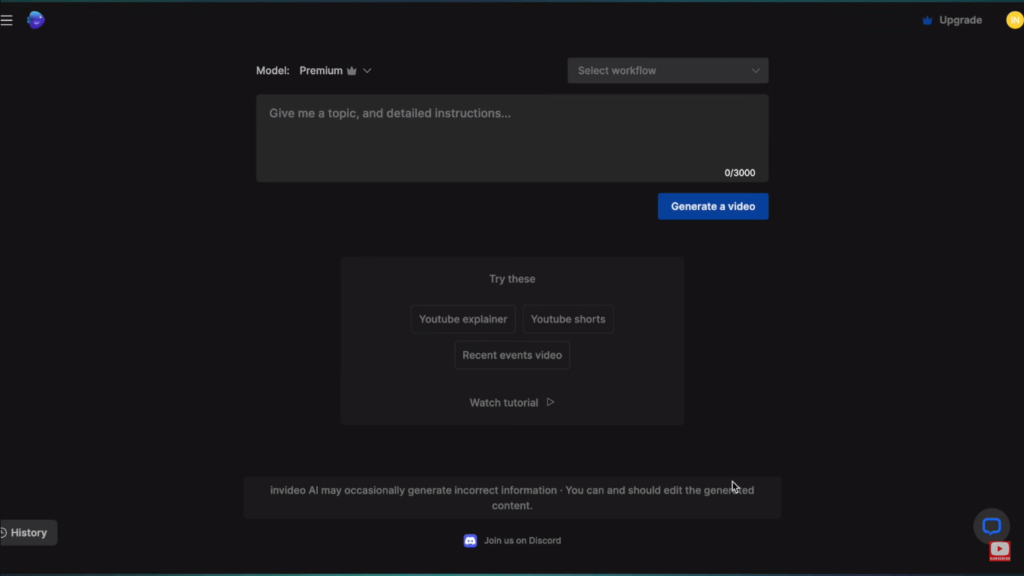Click the play icon beside Watch tutorial
Viewport: 1024px width, 576px height.
click(550, 402)
